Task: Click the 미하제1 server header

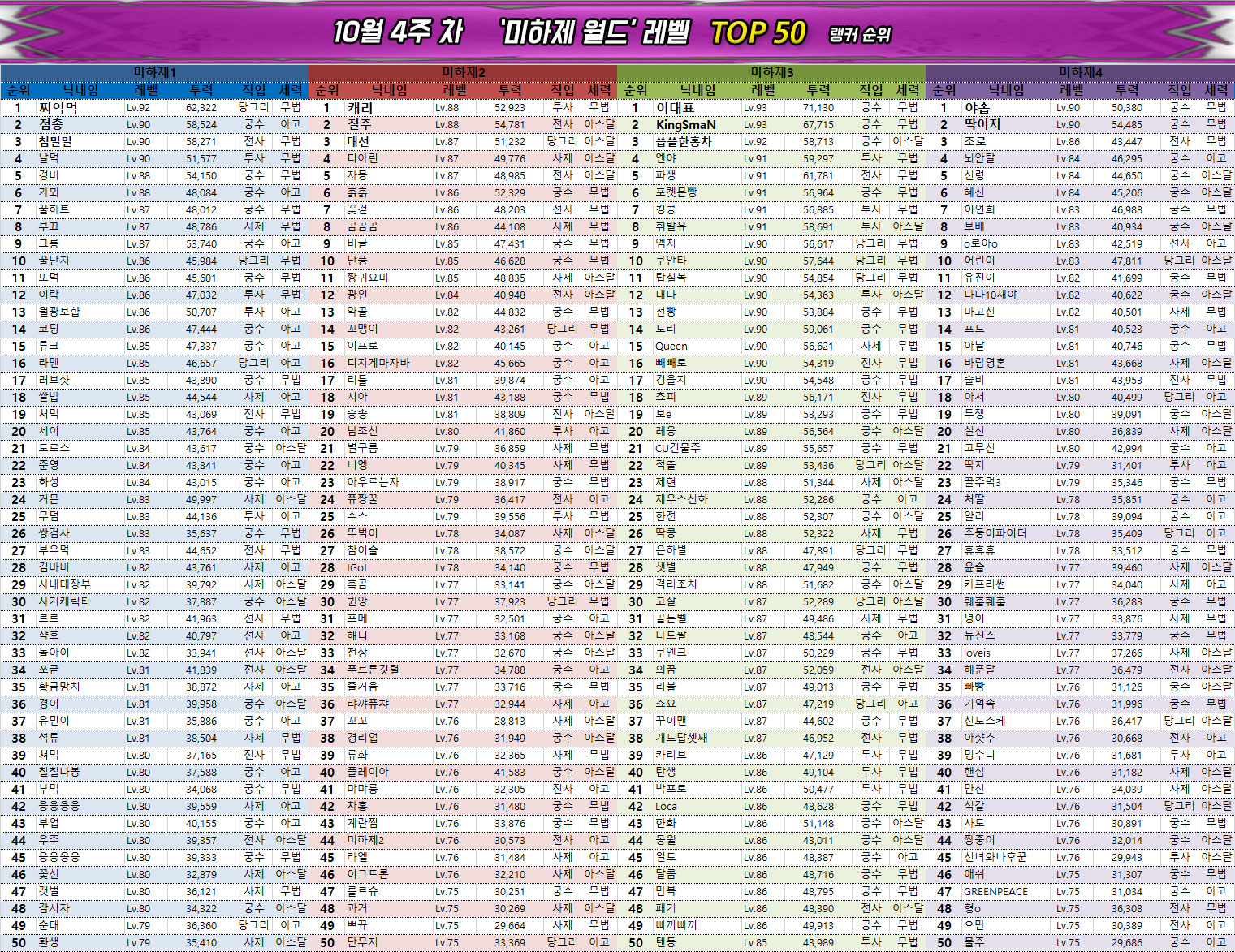Action: pyautogui.click(x=154, y=72)
